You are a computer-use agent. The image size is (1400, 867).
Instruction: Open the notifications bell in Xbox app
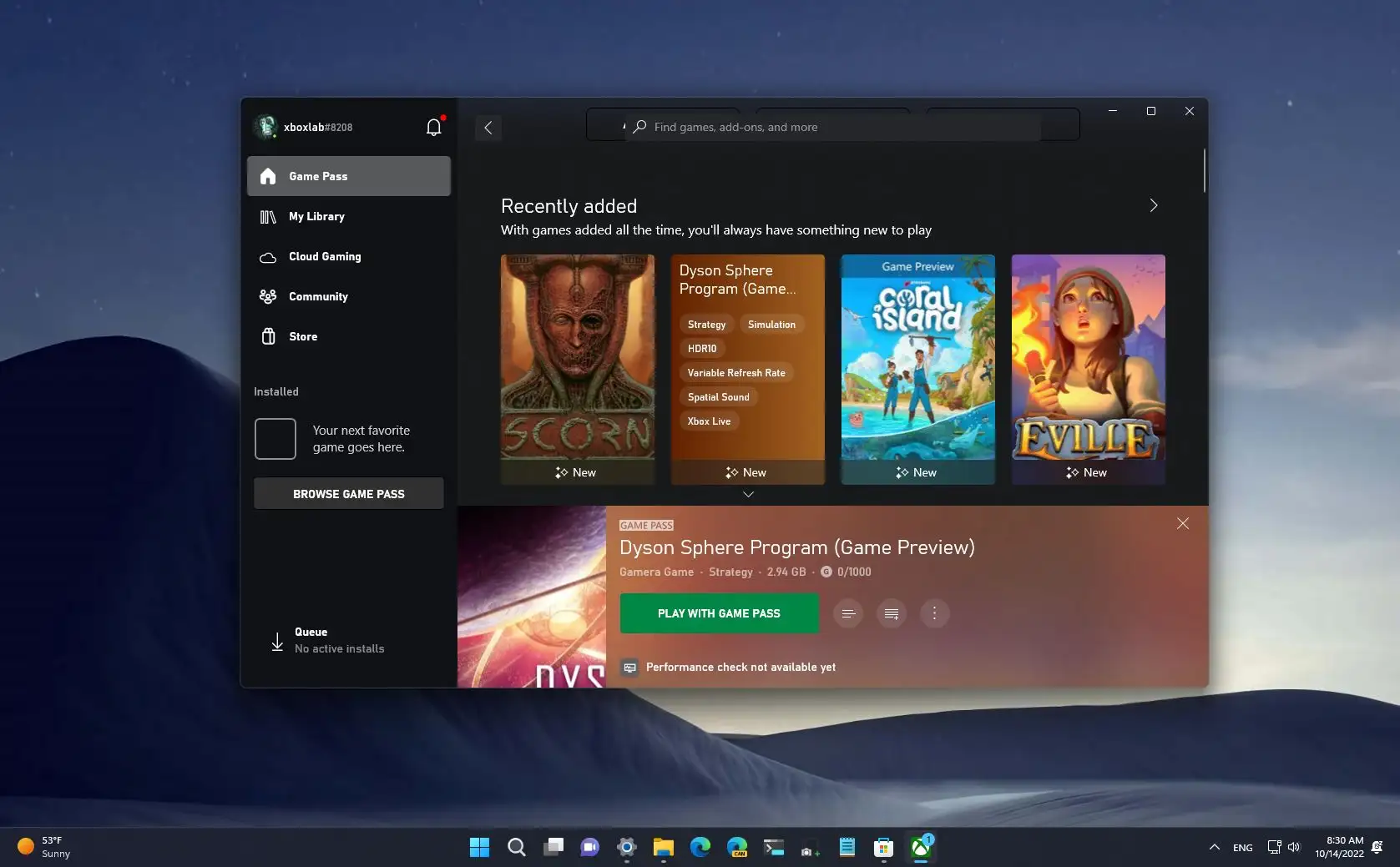pos(433,127)
